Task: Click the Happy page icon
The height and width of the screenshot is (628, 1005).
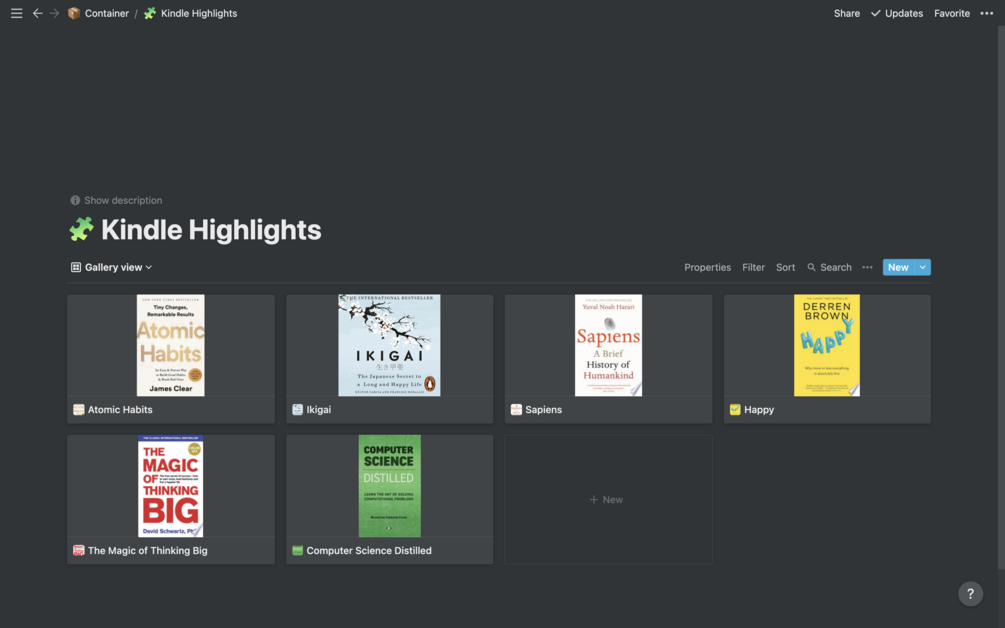Action: point(735,409)
